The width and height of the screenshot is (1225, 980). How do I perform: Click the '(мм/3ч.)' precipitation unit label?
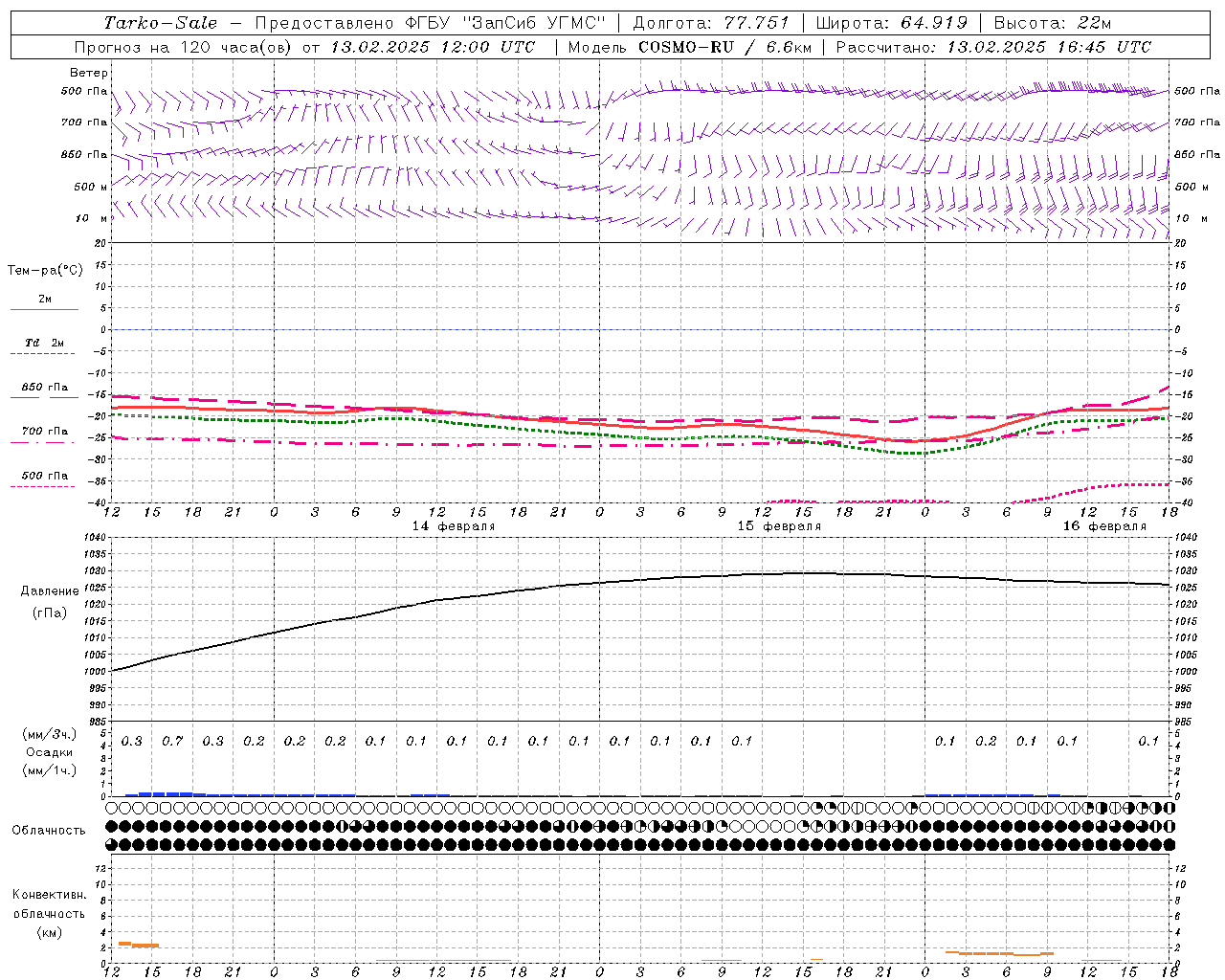tap(50, 734)
